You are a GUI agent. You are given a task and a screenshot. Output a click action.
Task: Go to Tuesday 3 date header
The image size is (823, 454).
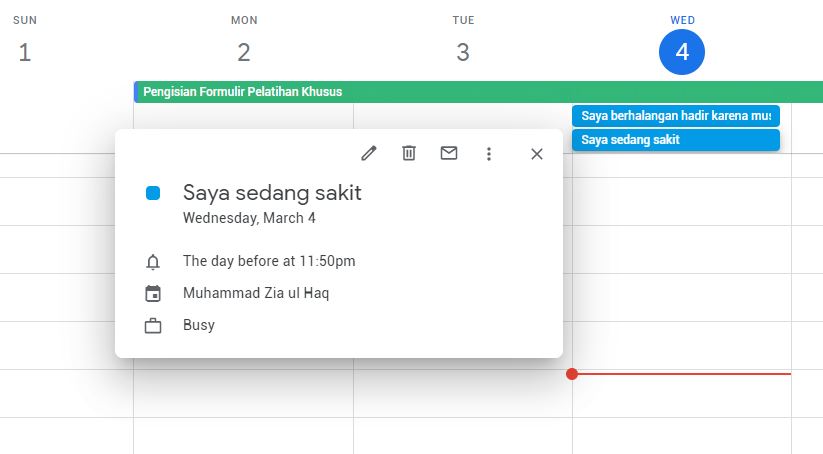coord(463,52)
